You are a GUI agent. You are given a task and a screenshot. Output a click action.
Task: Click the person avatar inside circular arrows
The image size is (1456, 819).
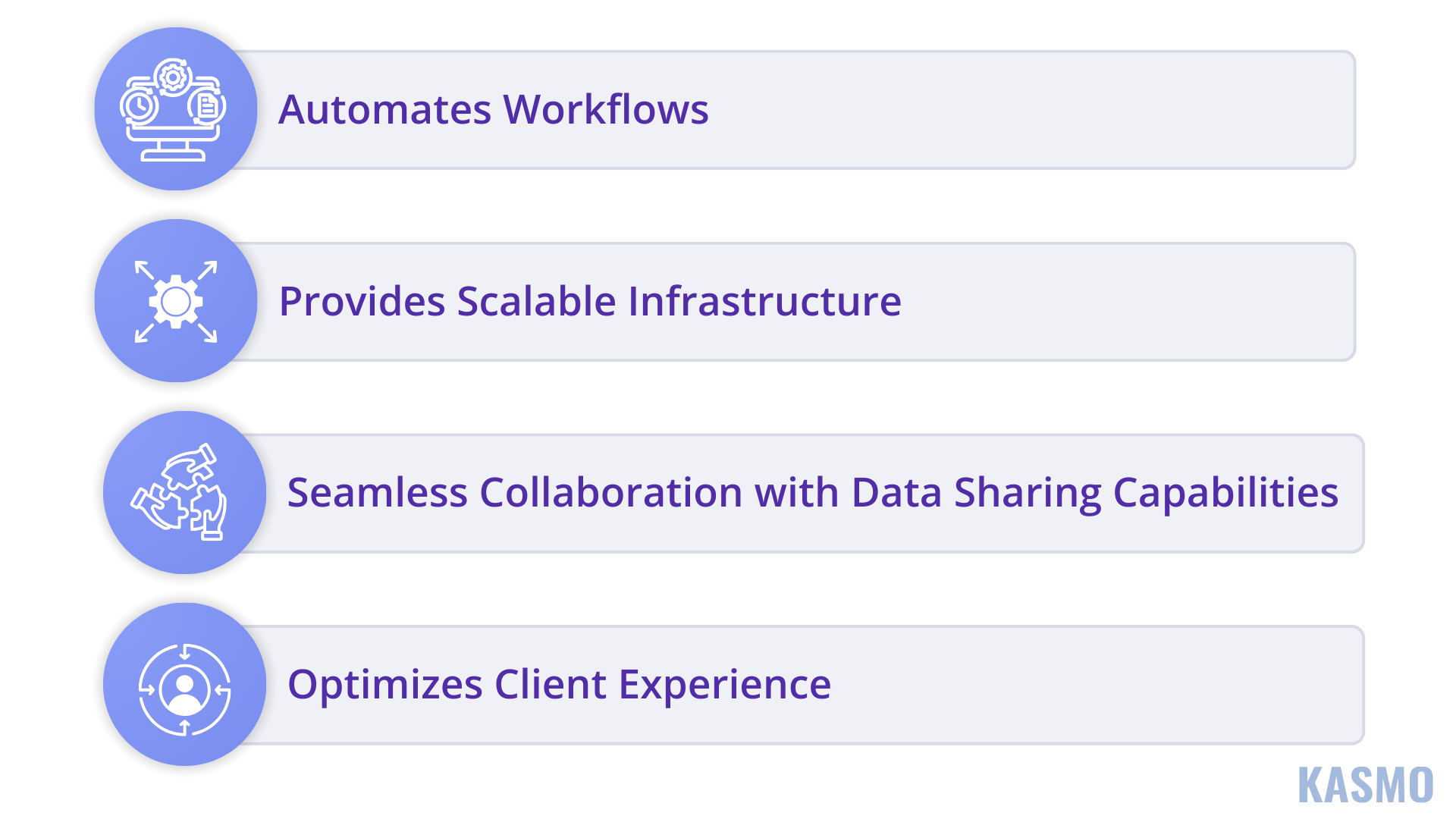184,689
